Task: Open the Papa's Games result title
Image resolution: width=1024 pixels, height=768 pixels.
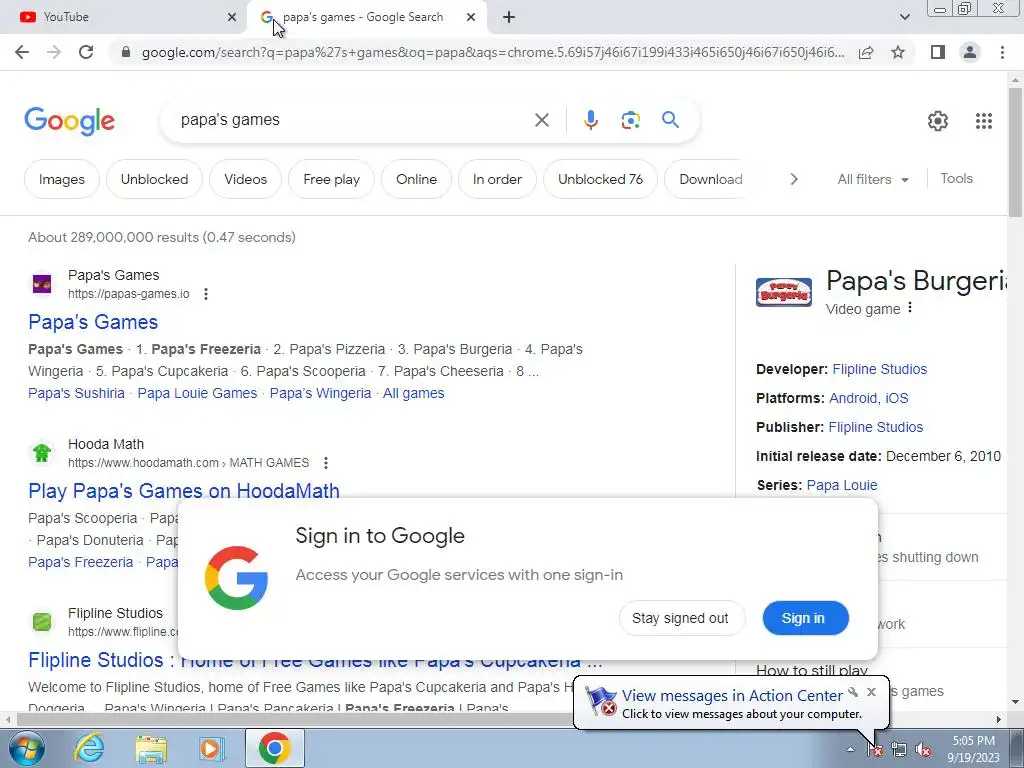Action: [93, 322]
